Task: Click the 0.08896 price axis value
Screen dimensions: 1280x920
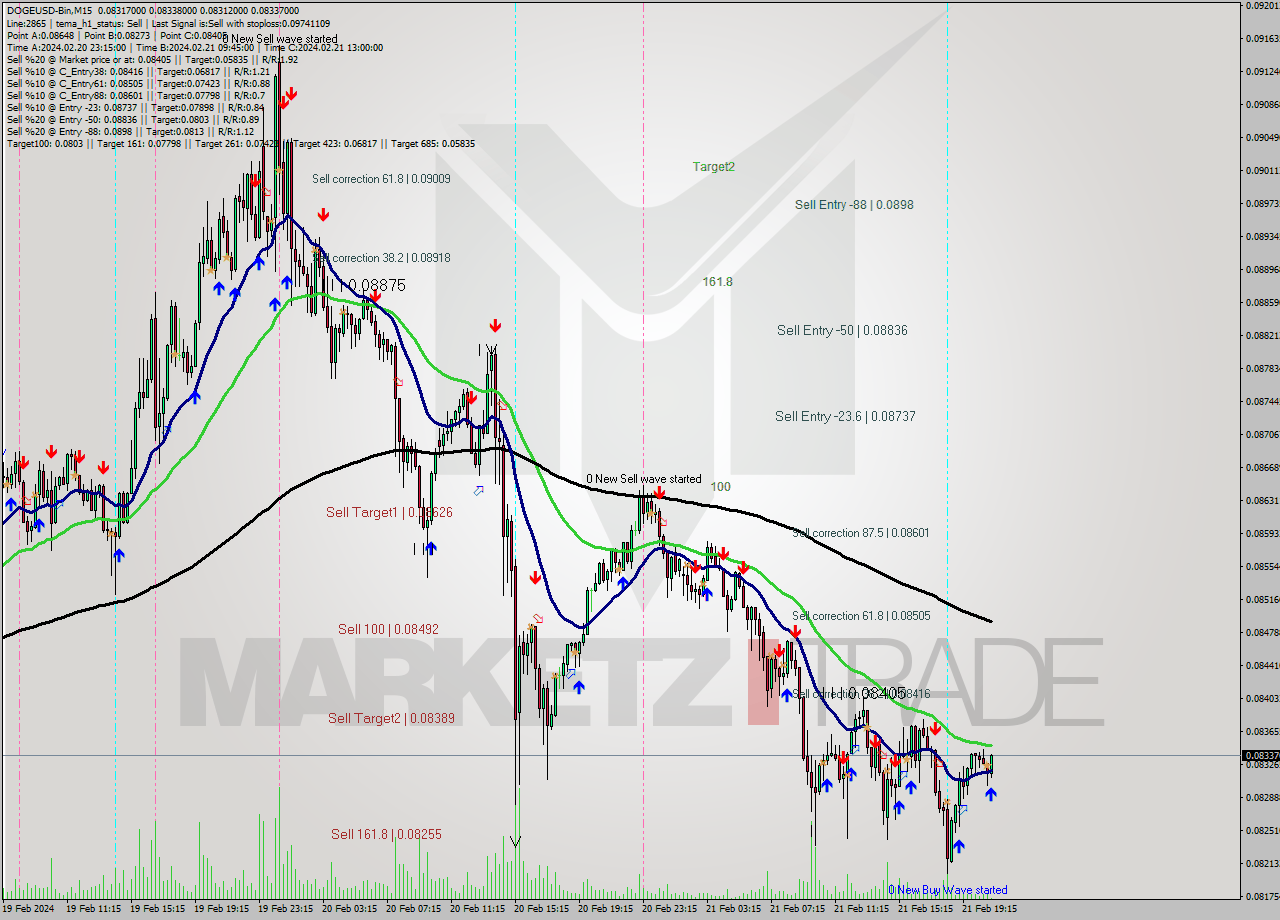Action: [1262, 270]
